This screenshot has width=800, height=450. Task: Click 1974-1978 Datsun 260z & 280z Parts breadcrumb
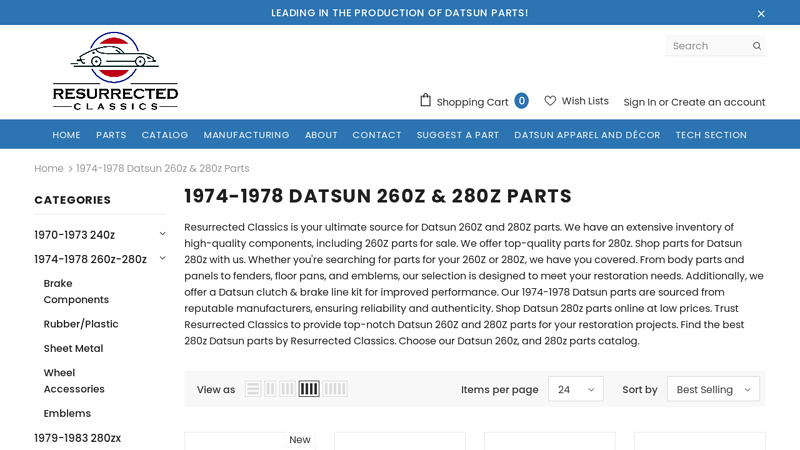point(163,168)
